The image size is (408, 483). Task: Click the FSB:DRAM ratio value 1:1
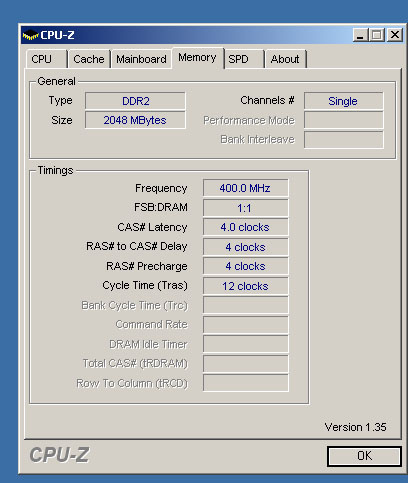[245, 208]
